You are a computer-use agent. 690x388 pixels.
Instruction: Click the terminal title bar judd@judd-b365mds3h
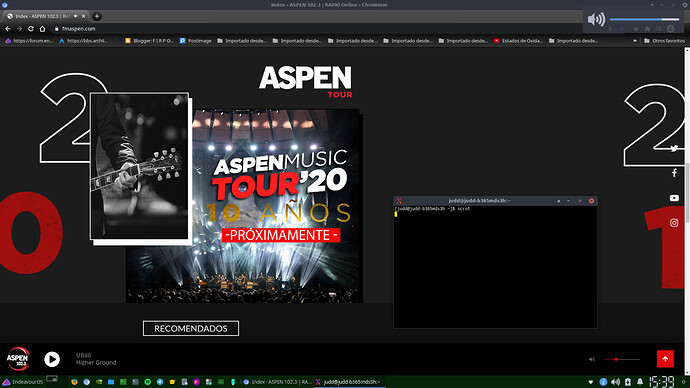click(479, 201)
